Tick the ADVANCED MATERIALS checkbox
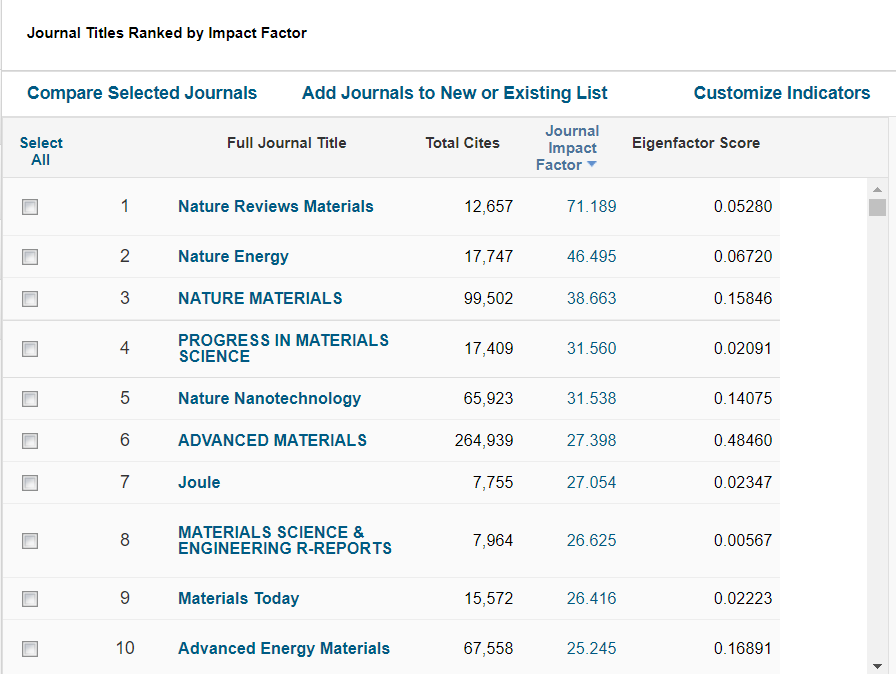Viewport: 896px width, 674px height. 30,441
